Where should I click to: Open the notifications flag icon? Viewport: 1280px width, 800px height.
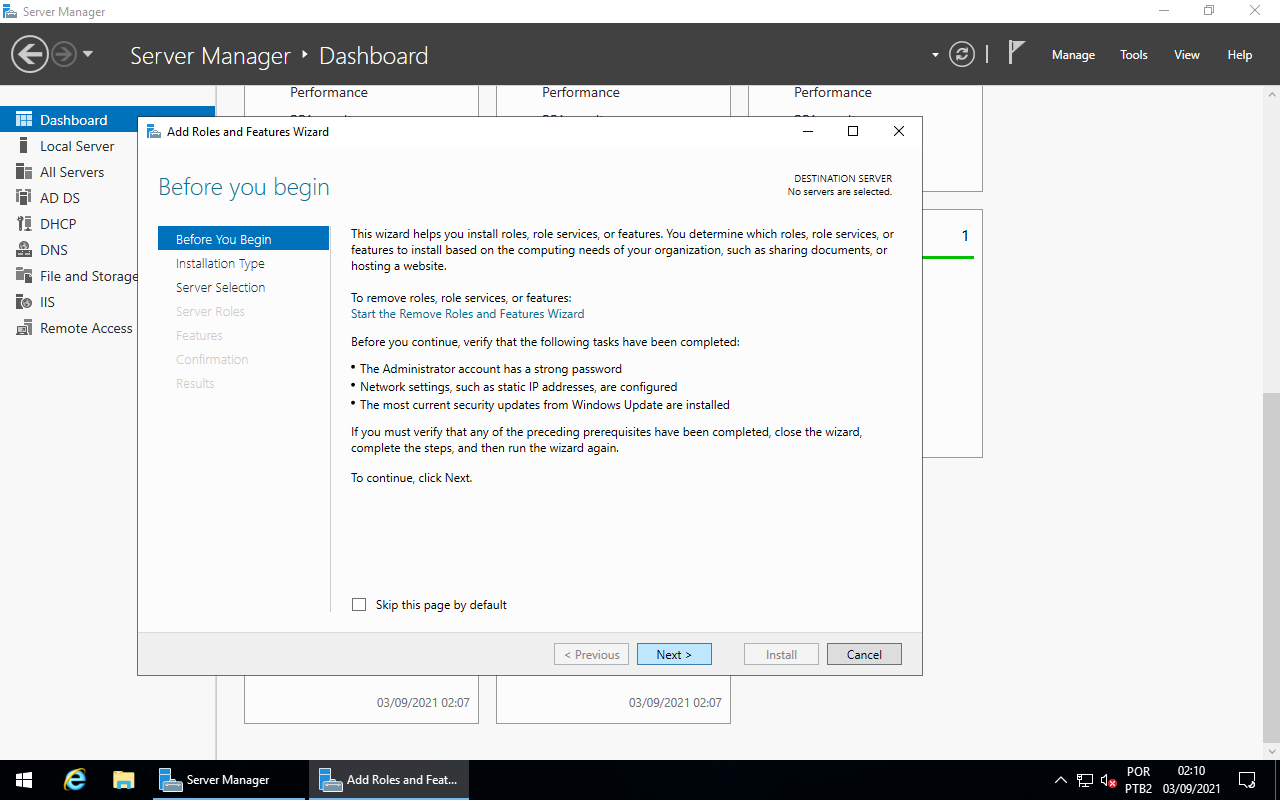click(x=1016, y=53)
